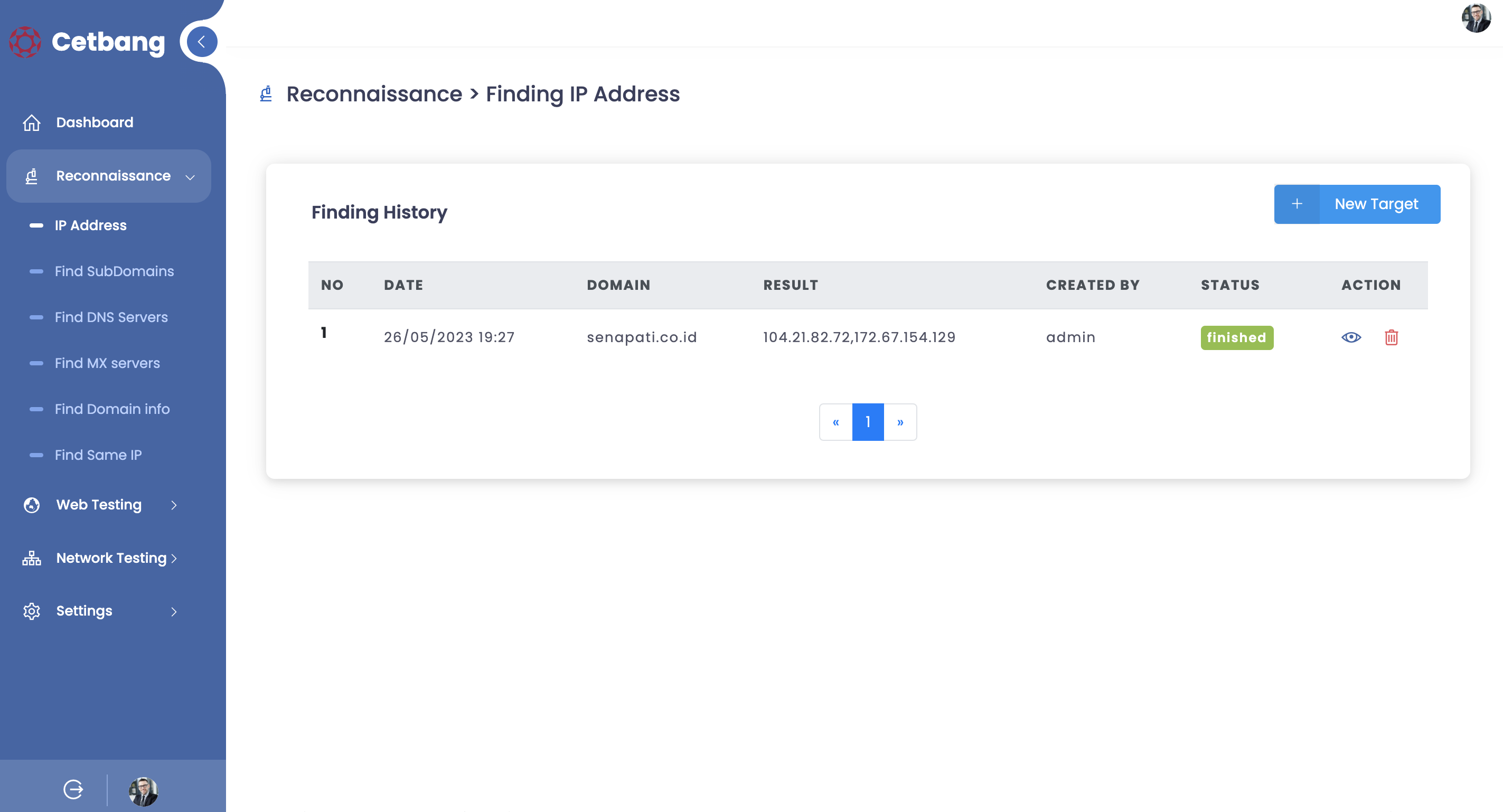Select the Find DNS Servers option
Viewport: 1503px width, 812px height.
point(110,316)
